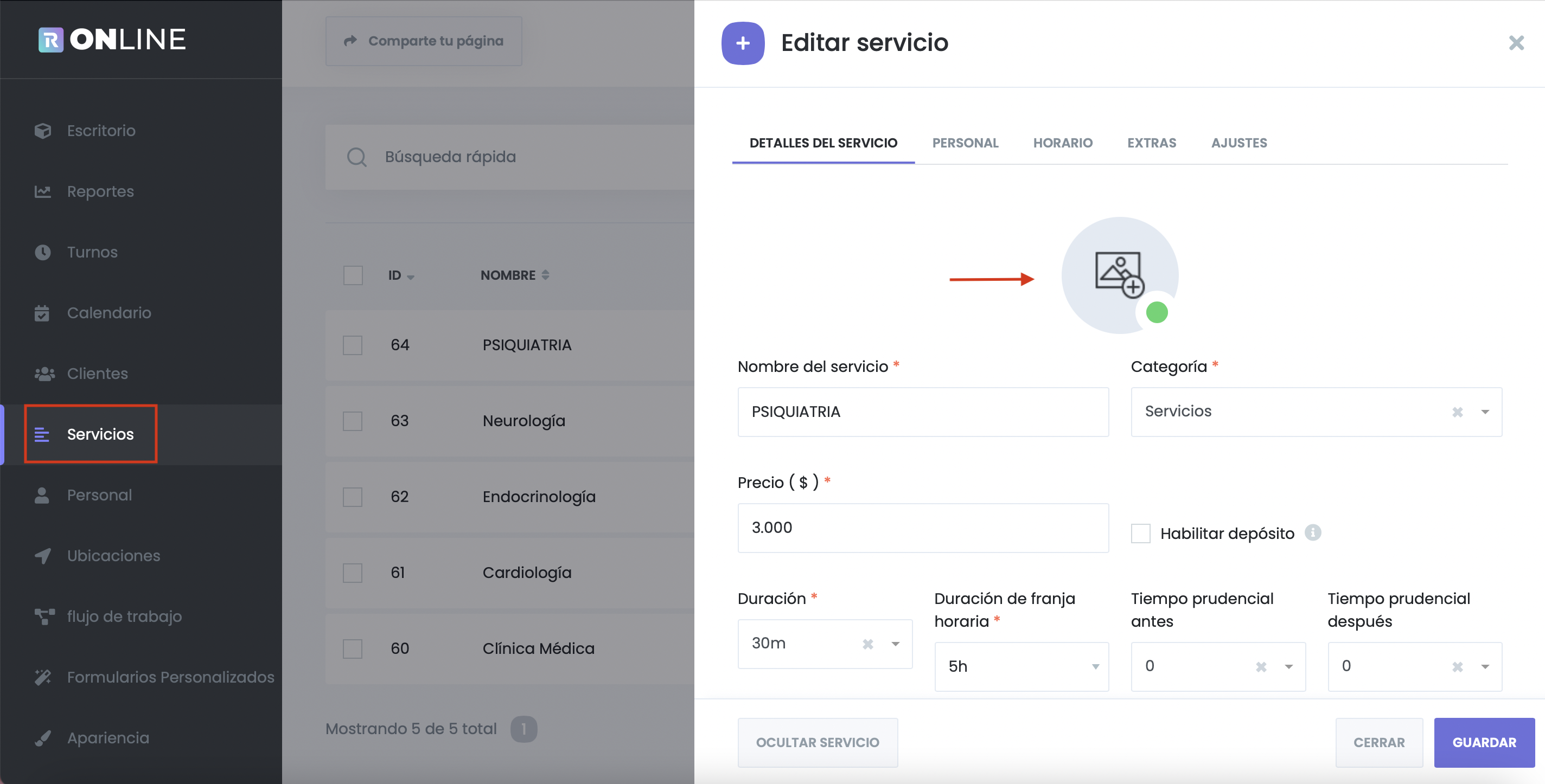This screenshot has height=784, width=1545.
Task: Click the Nombre del servicio field
Action: 922,412
